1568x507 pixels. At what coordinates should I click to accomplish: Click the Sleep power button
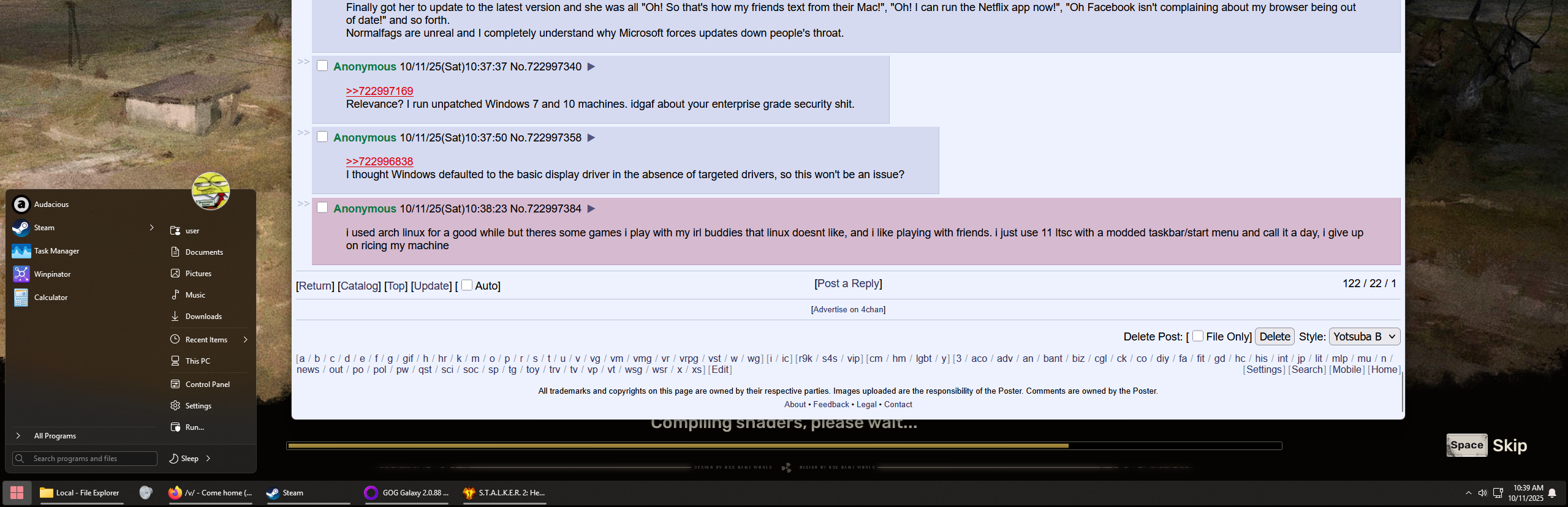coord(184,459)
